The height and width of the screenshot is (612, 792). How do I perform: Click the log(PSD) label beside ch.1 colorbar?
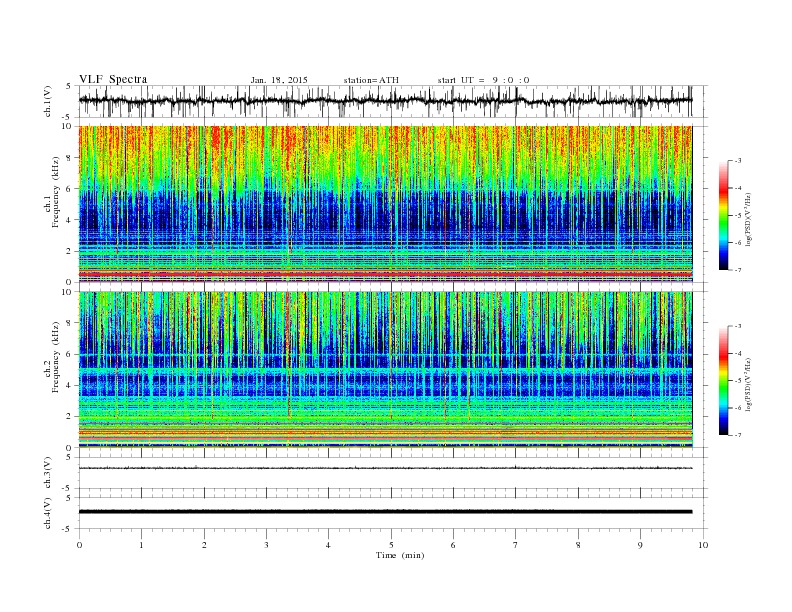(x=748, y=220)
